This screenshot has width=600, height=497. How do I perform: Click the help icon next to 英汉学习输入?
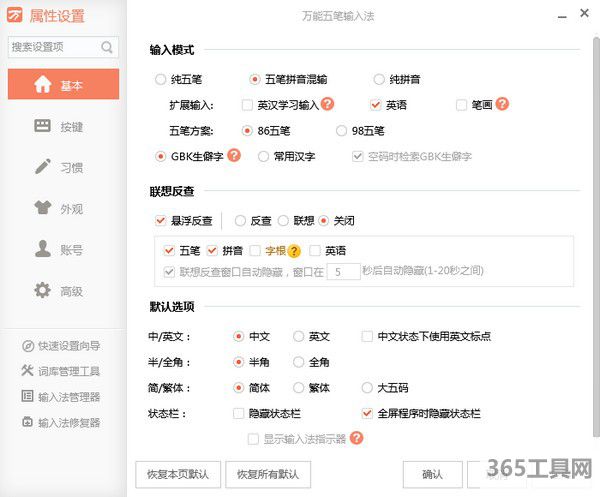point(327,103)
